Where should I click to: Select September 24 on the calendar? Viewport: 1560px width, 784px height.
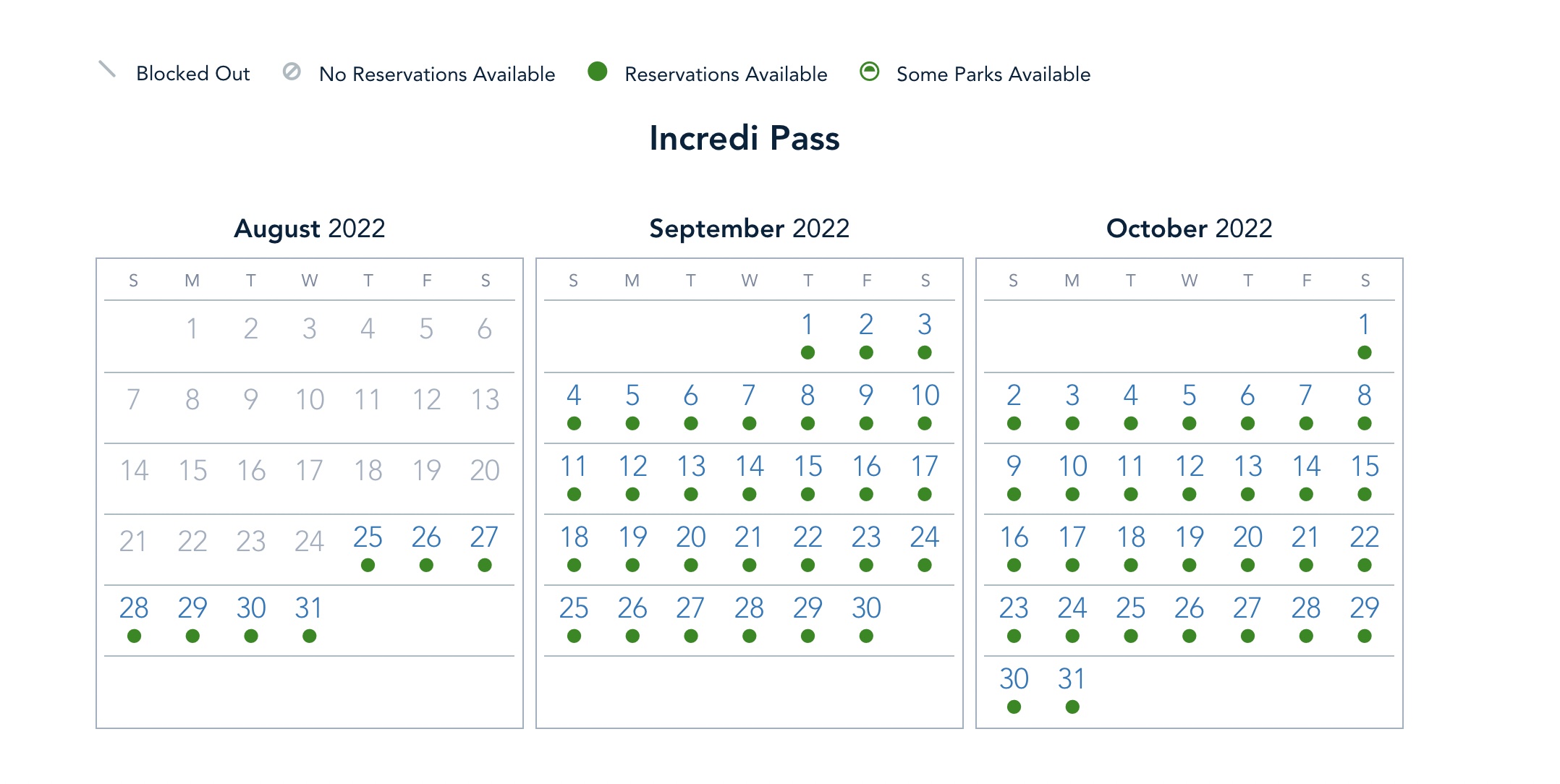pos(925,537)
